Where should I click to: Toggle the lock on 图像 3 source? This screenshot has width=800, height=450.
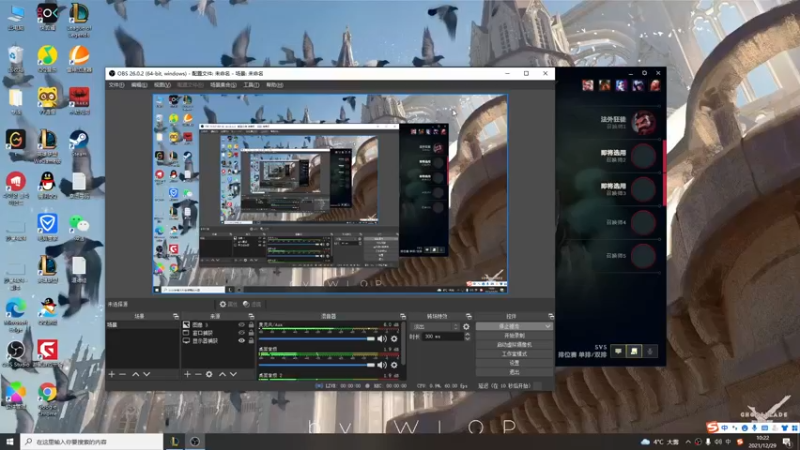251,325
